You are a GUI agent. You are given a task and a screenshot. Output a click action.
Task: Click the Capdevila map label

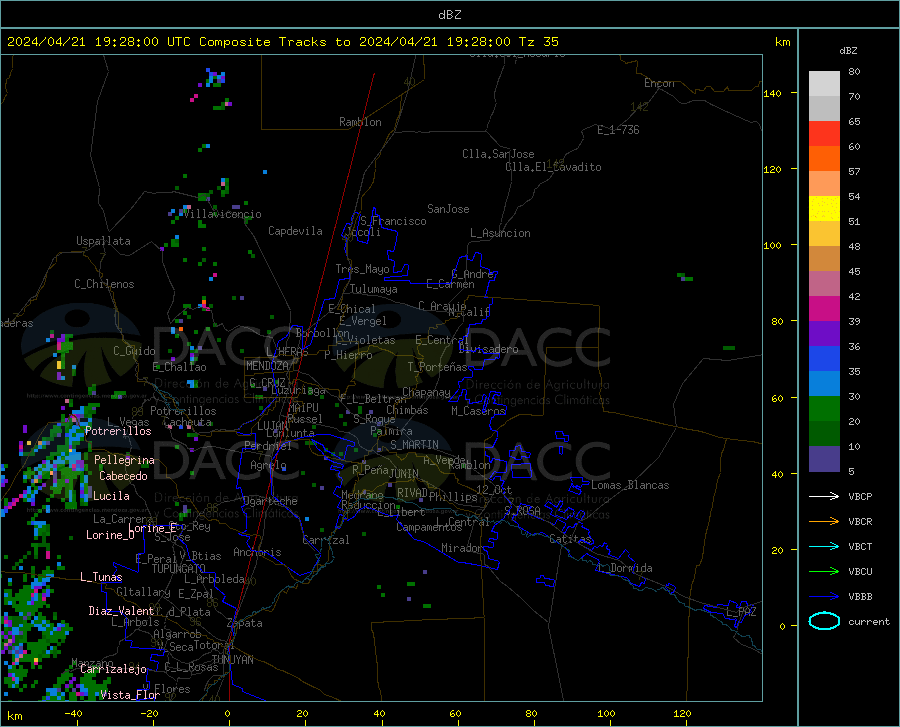click(295, 231)
